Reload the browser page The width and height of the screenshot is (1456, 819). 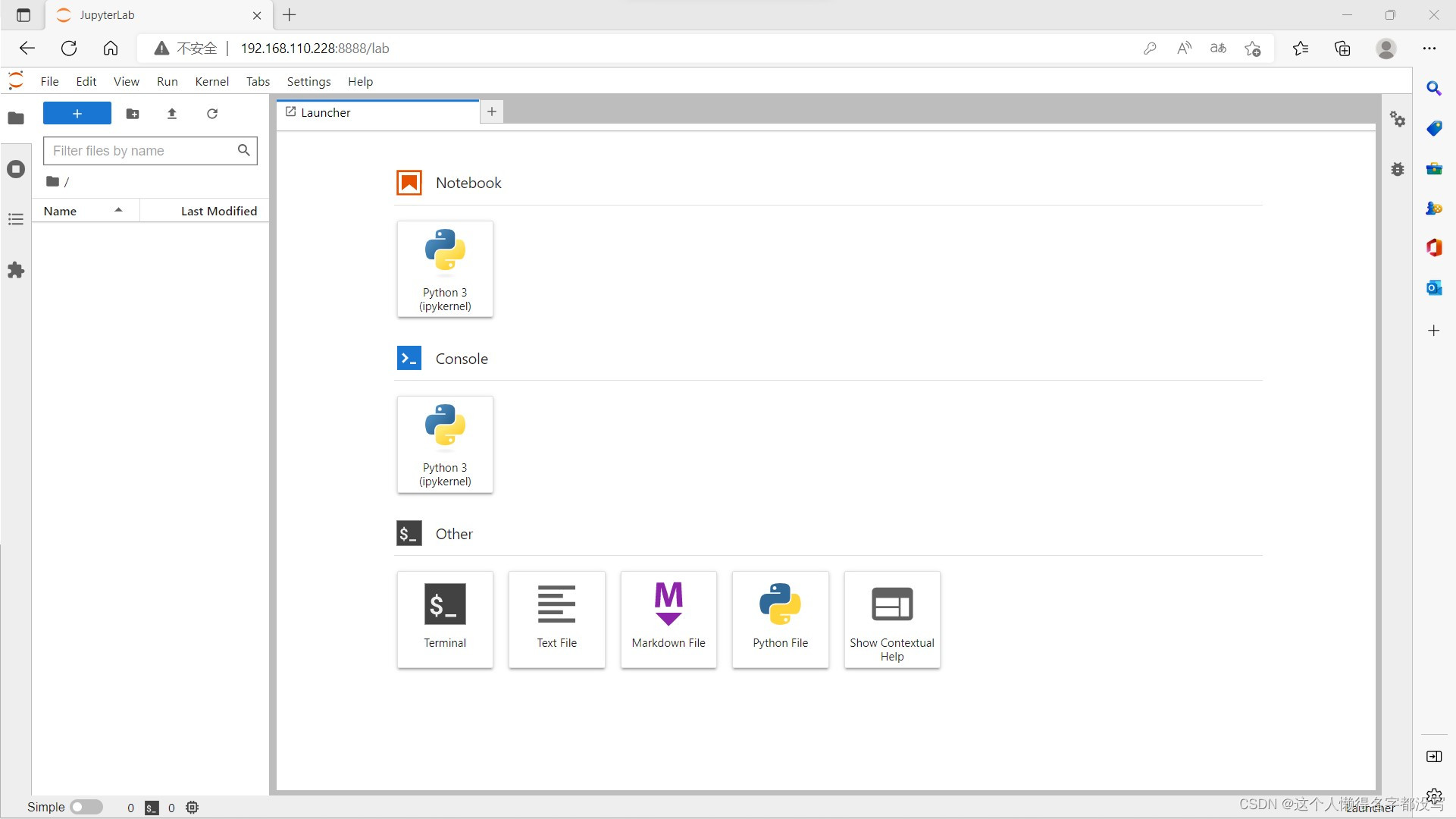(69, 49)
